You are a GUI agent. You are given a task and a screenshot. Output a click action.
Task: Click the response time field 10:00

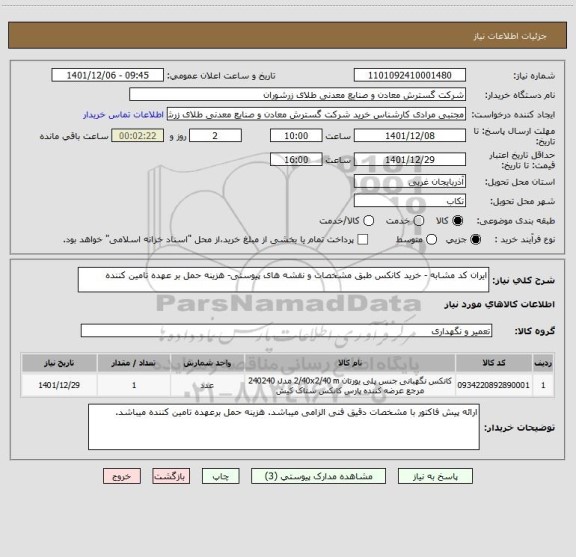(296, 136)
